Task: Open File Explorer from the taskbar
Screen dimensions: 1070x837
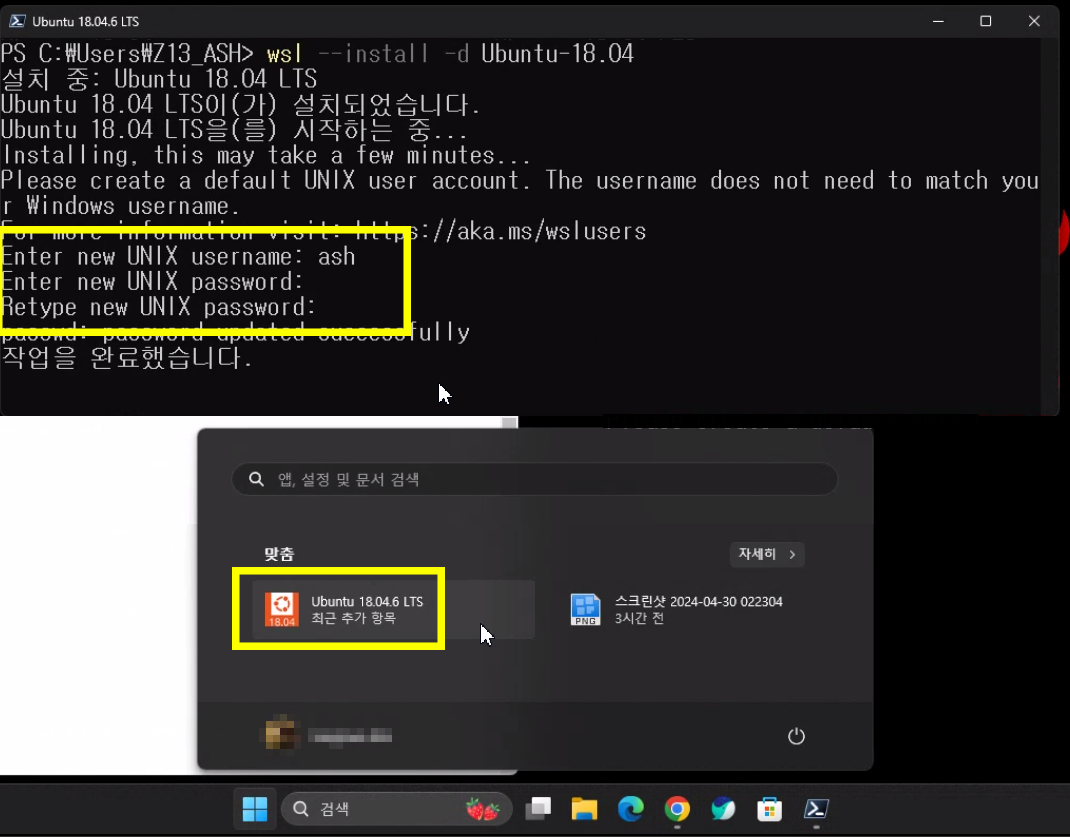Action: tap(584, 809)
